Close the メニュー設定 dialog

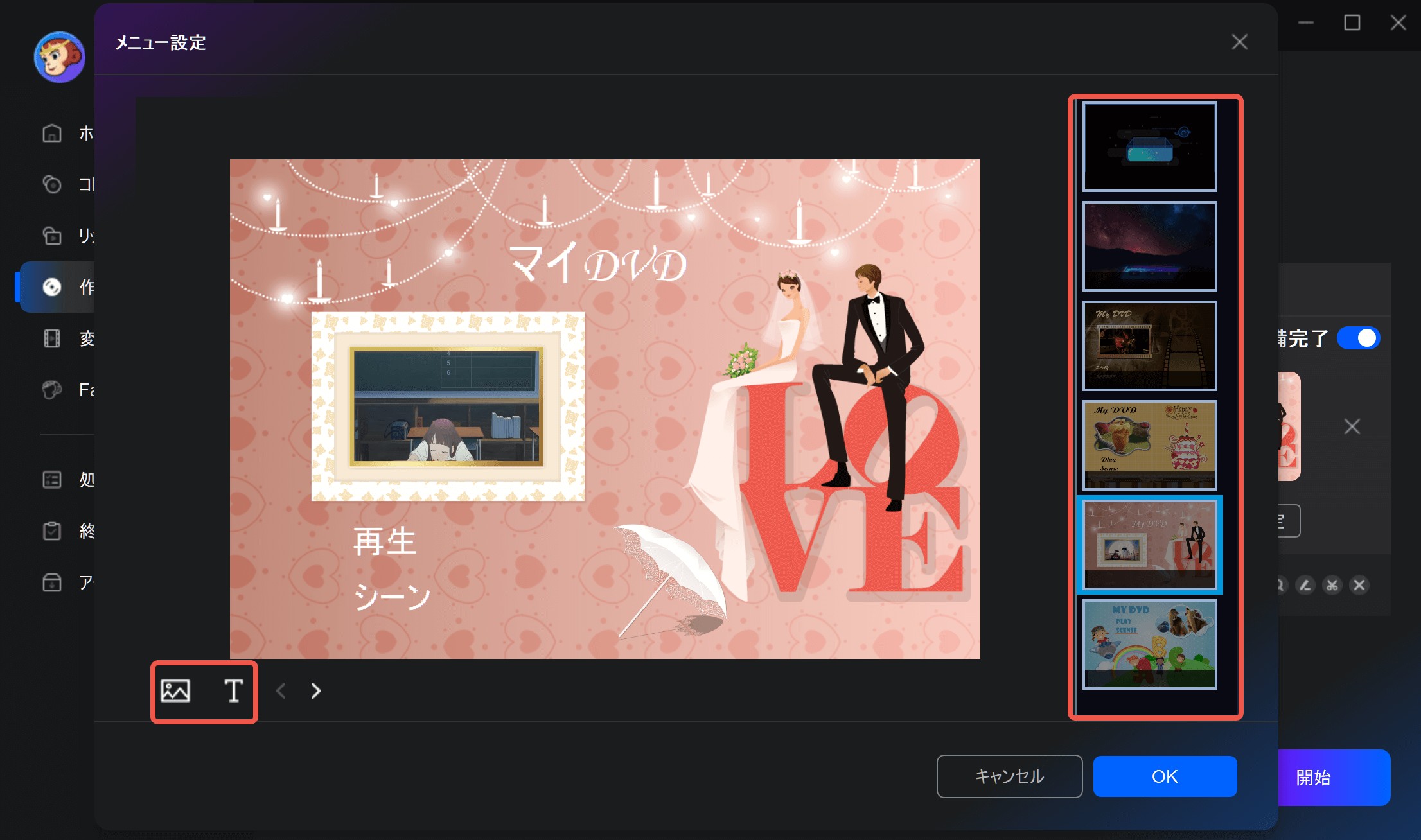(1239, 42)
